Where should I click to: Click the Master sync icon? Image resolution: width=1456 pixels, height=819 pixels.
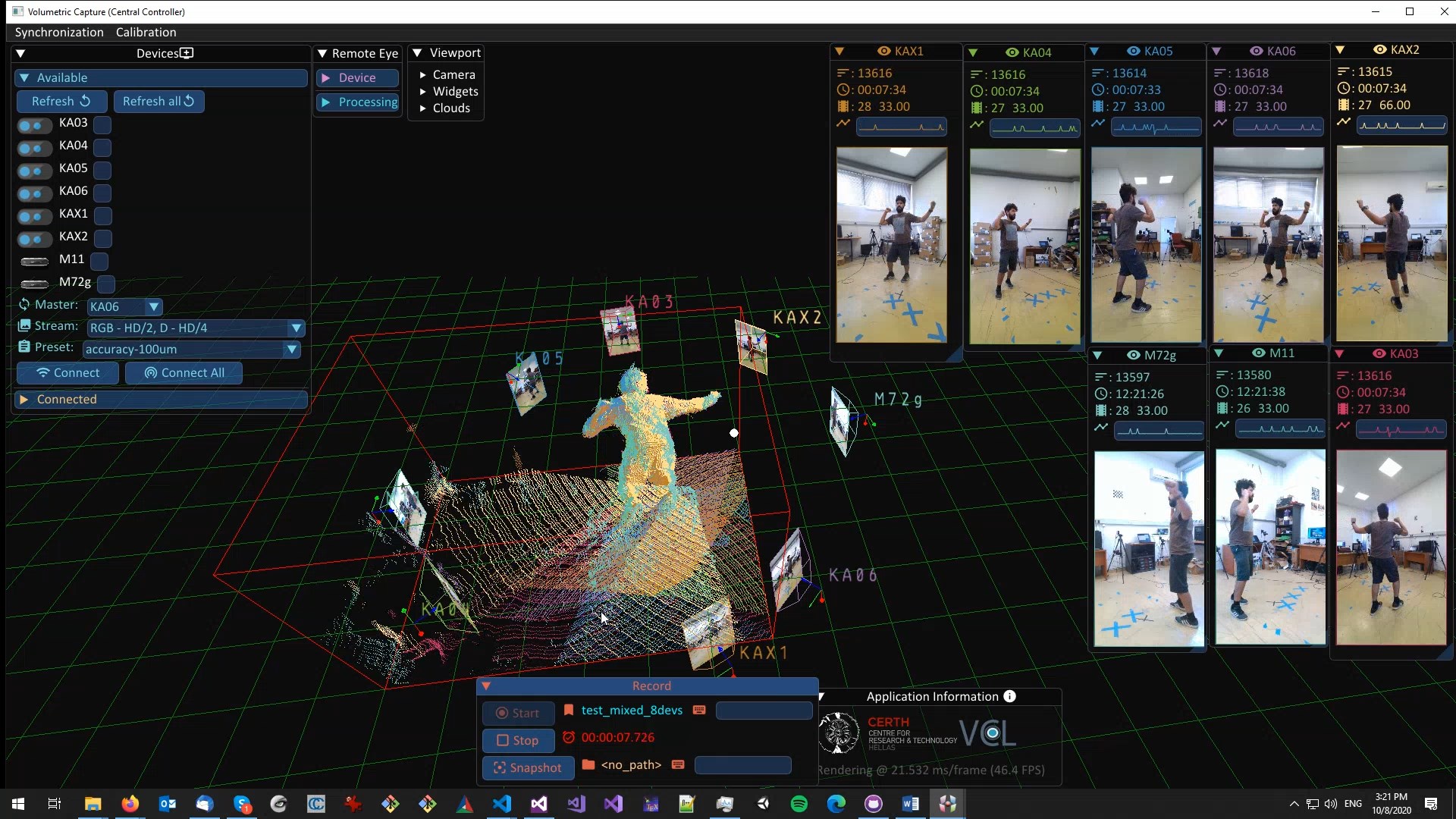click(x=24, y=304)
